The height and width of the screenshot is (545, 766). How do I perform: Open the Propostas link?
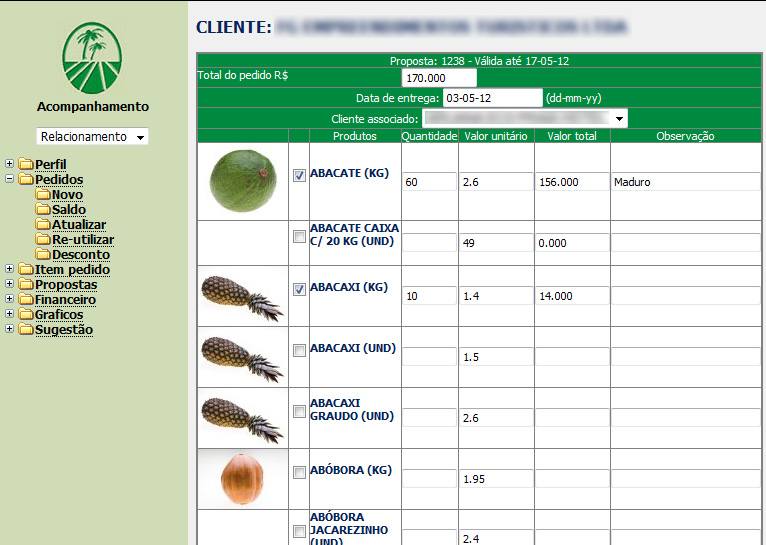click(x=66, y=285)
